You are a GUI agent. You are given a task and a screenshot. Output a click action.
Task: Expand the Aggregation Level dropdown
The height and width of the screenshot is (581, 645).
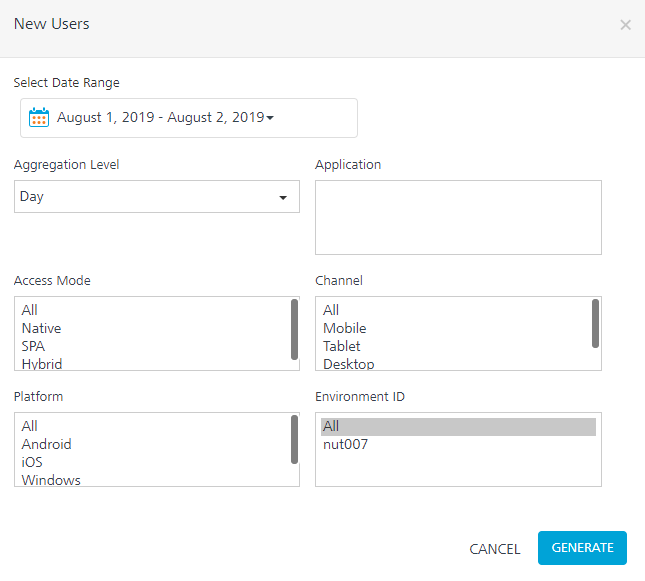(x=283, y=197)
